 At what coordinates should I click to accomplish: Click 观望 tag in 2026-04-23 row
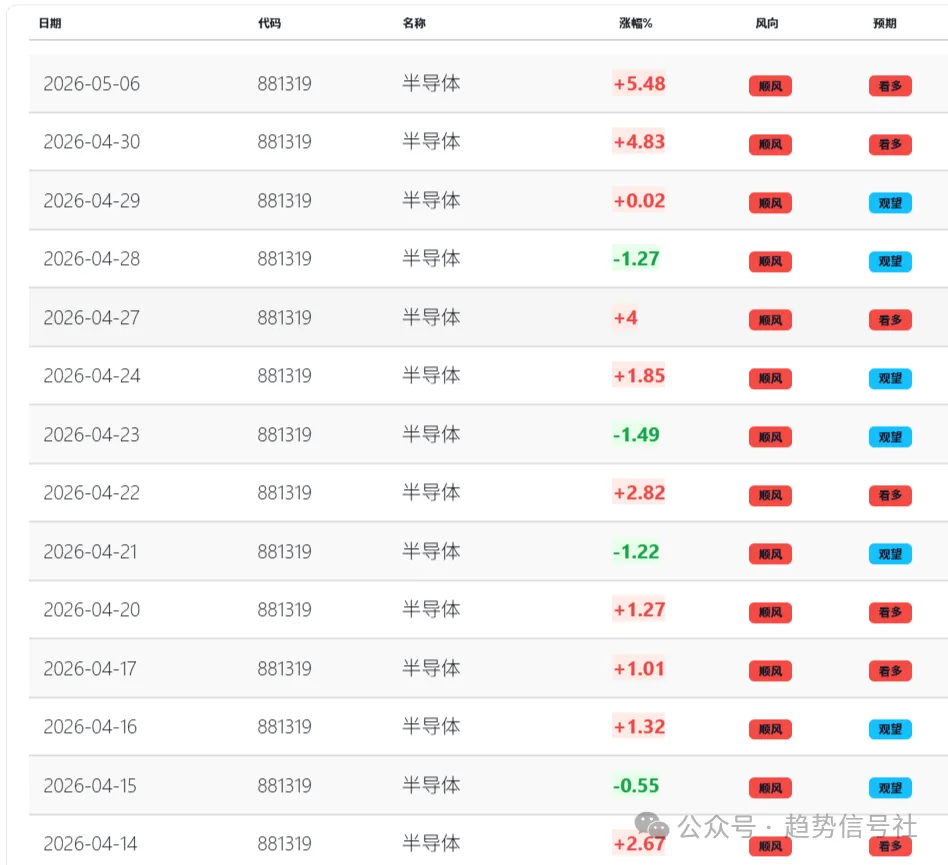[890, 437]
